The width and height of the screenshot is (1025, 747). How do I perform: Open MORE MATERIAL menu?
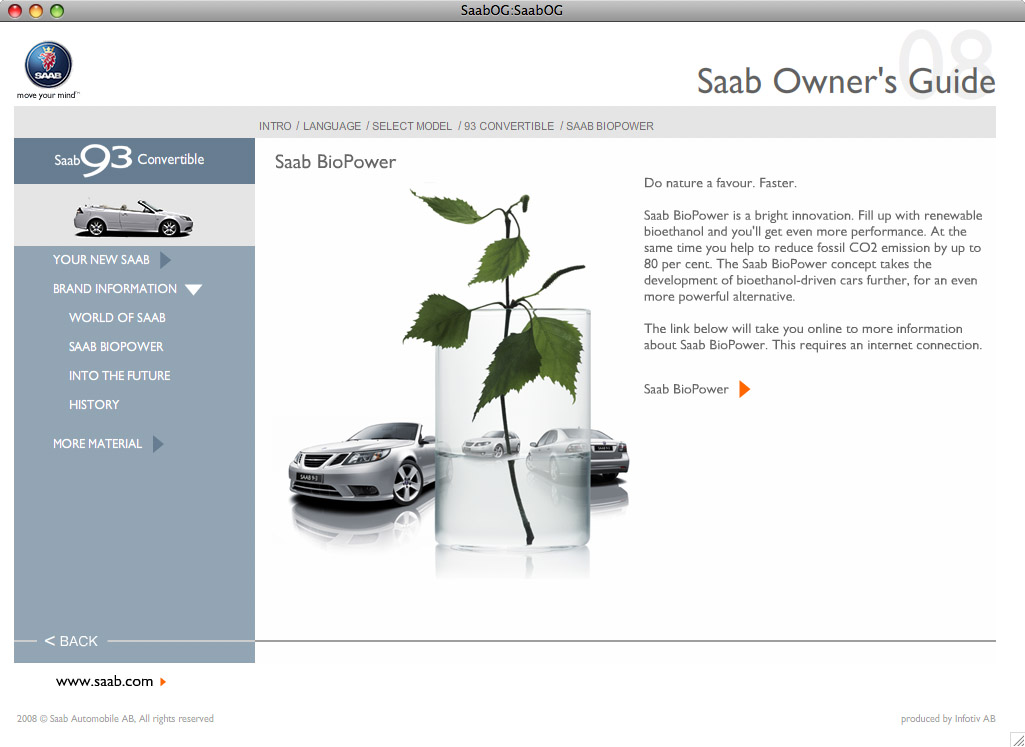coord(97,444)
